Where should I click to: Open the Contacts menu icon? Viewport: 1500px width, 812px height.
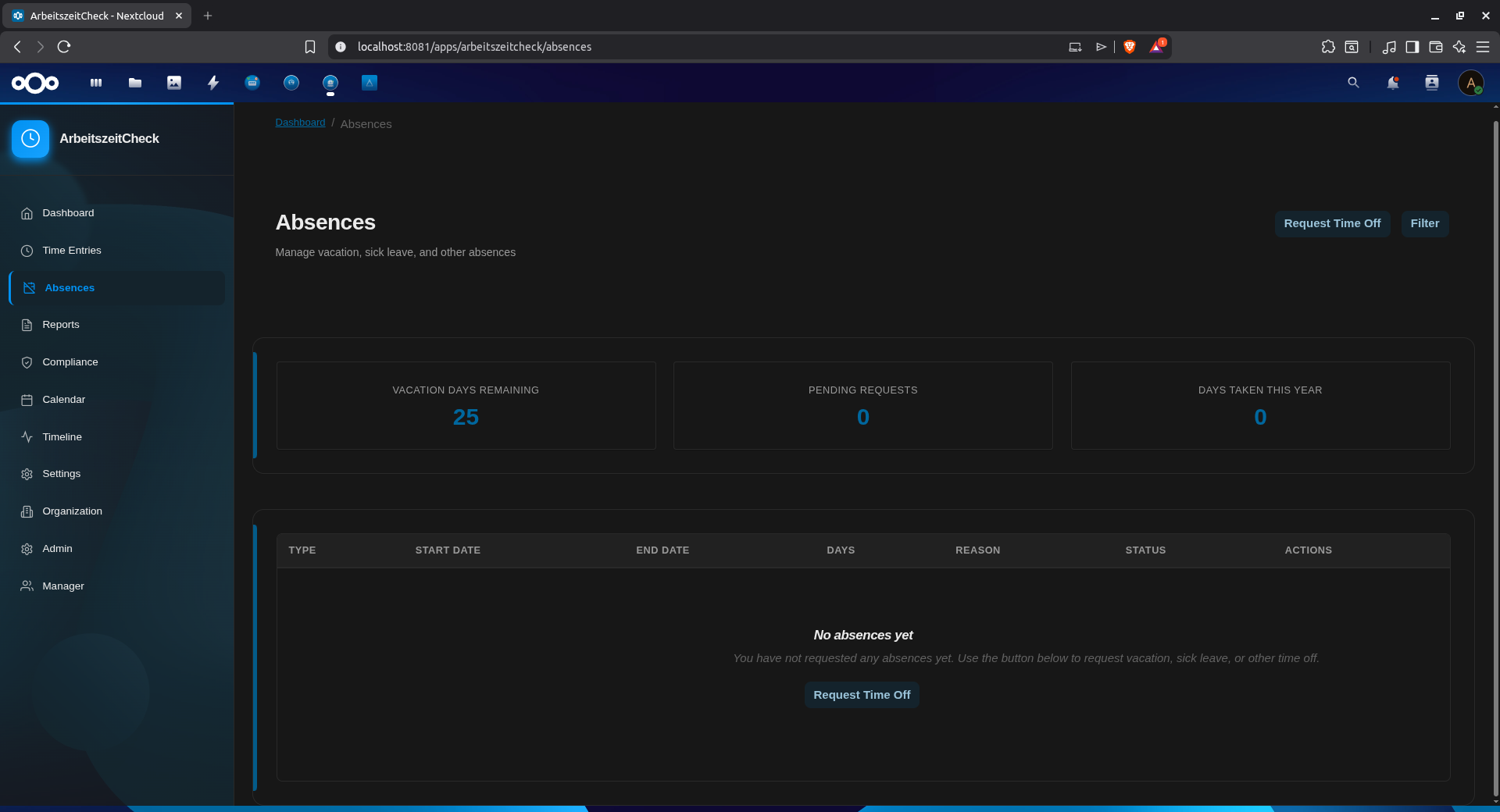click(1431, 83)
